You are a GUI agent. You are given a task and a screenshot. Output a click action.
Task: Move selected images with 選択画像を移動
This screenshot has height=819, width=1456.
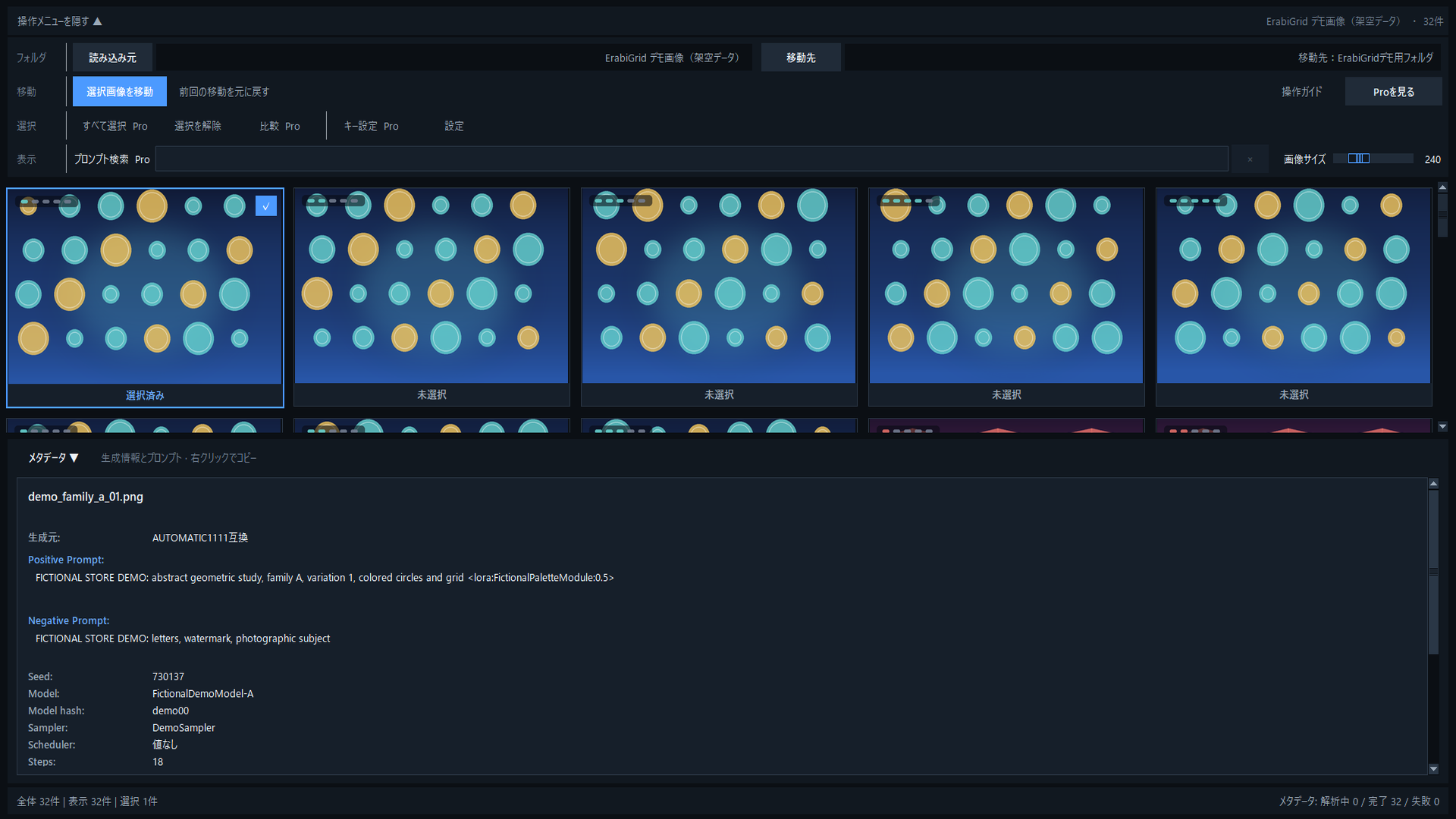click(x=120, y=92)
